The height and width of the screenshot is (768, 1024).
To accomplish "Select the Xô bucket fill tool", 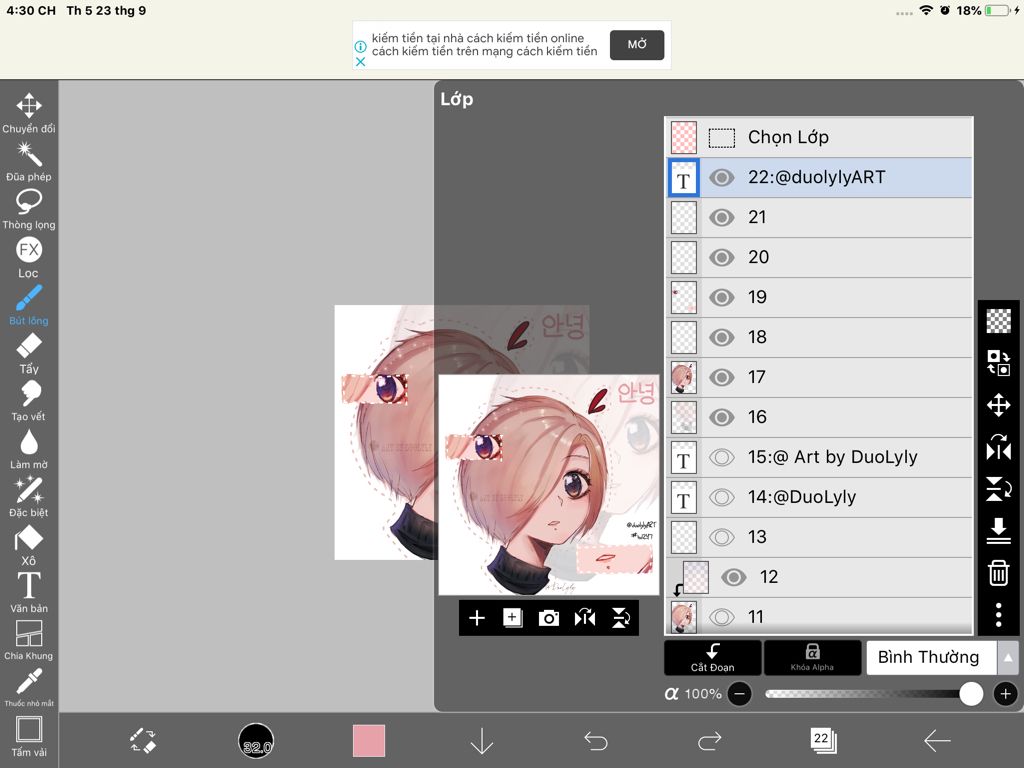I will [x=29, y=545].
